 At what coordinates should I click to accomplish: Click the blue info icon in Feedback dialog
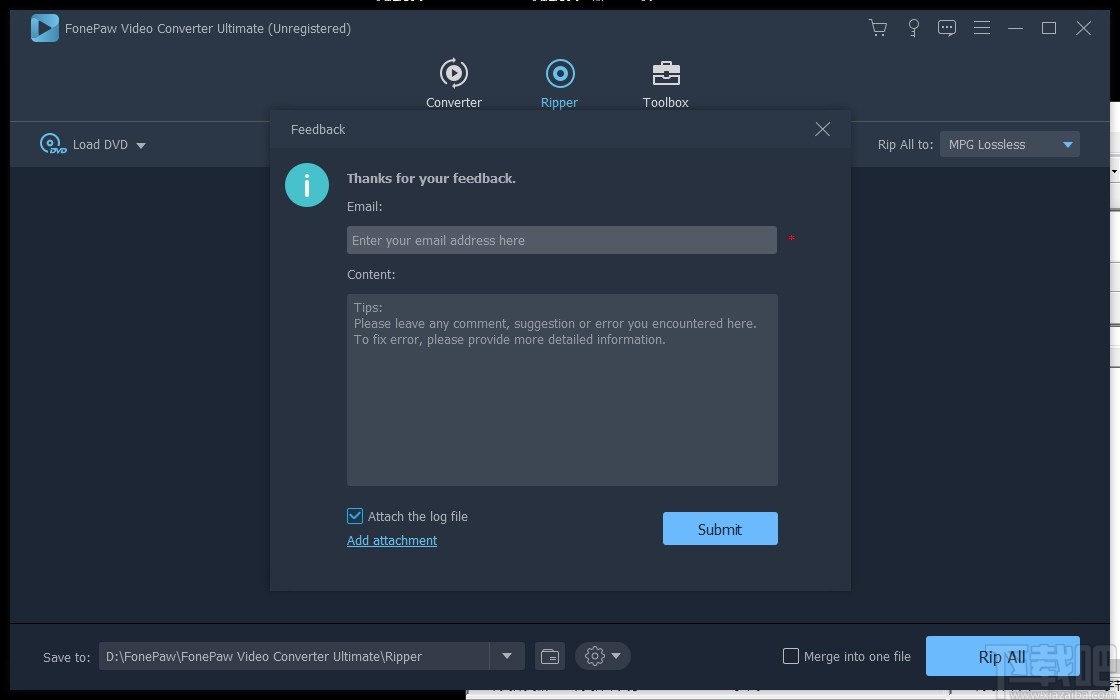307,185
